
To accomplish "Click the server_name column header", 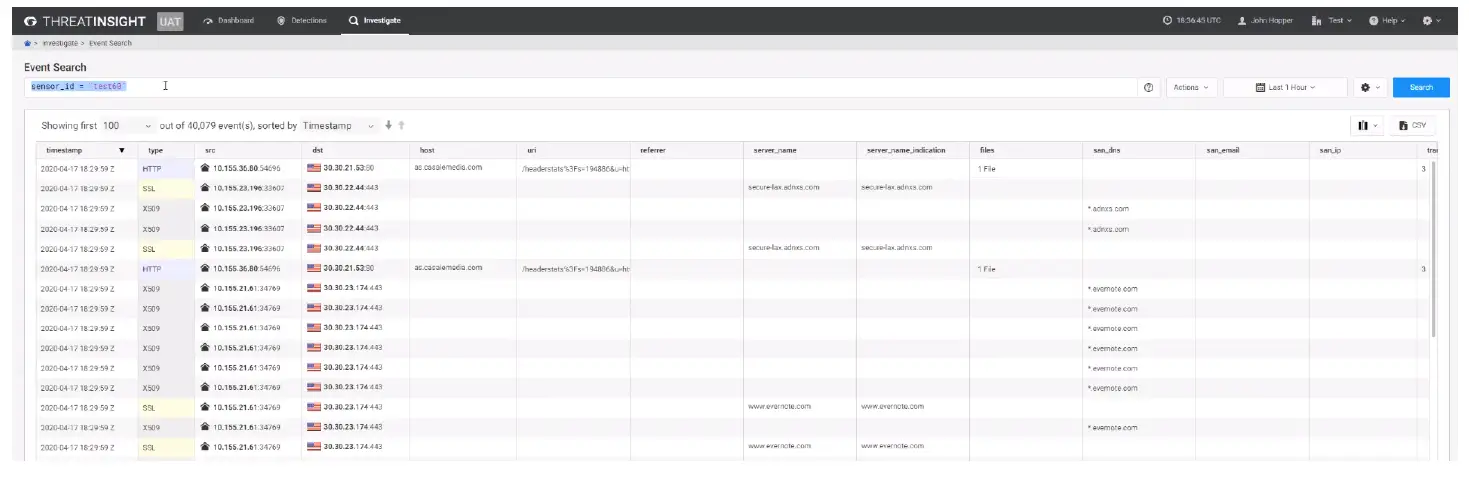I will tap(799, 150).
